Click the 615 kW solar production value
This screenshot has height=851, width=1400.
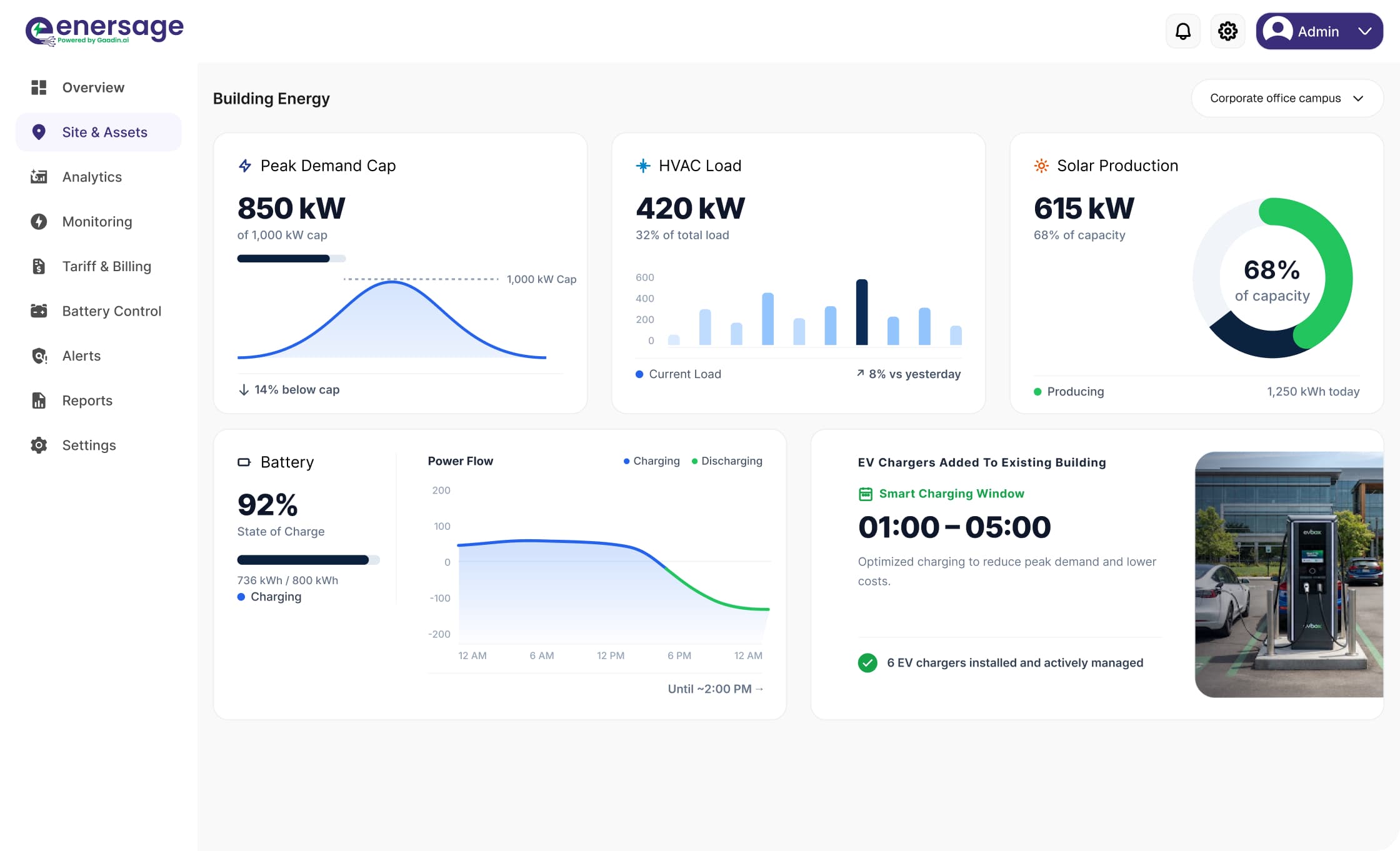[1084, 208]
